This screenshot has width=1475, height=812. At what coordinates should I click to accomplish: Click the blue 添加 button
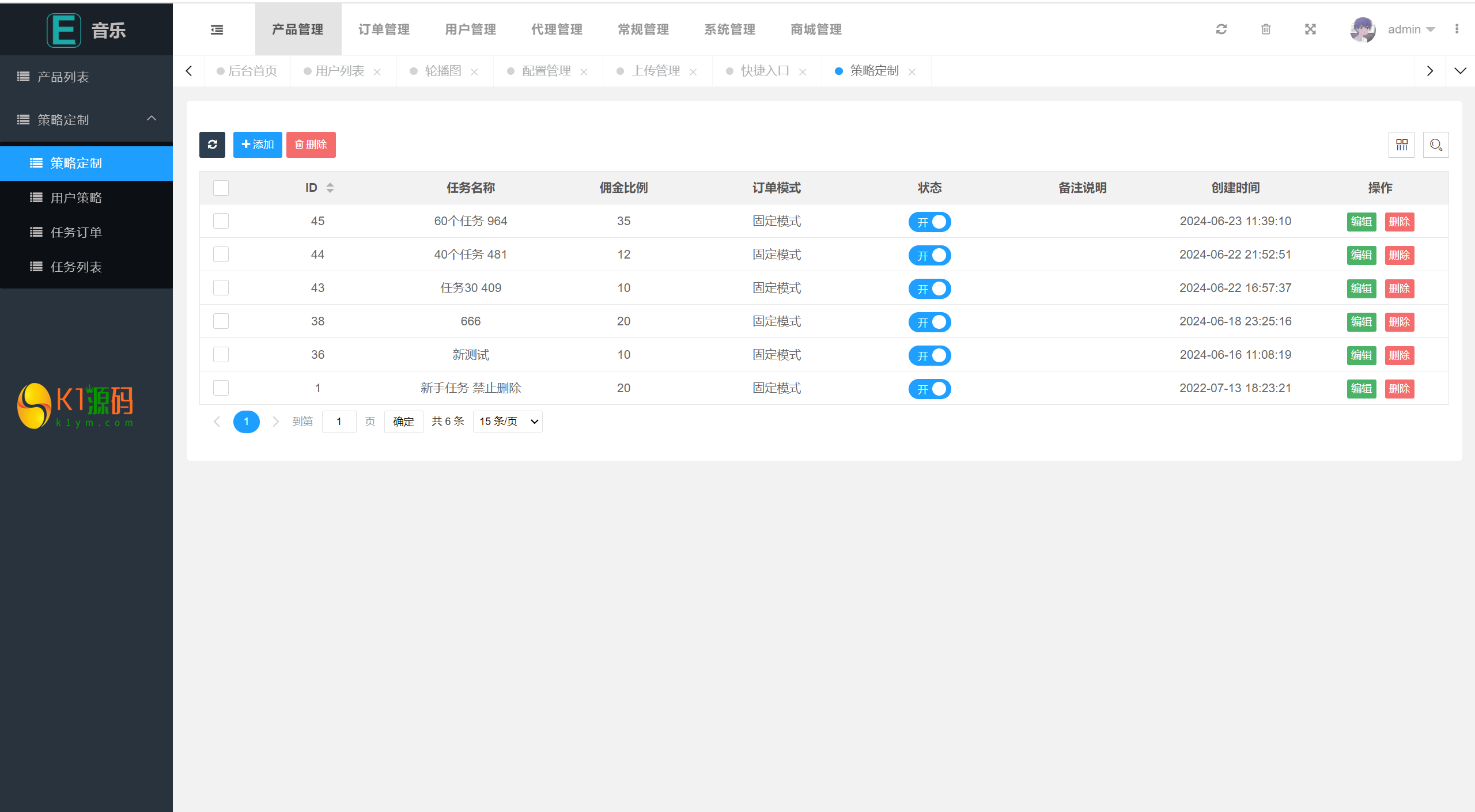pyautogui.click(x=258, y=145)
